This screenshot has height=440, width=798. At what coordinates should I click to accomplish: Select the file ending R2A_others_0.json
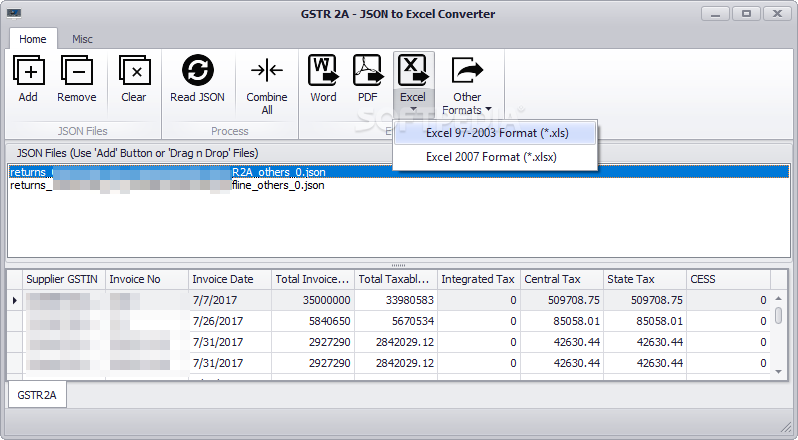(x=398, y=172)
